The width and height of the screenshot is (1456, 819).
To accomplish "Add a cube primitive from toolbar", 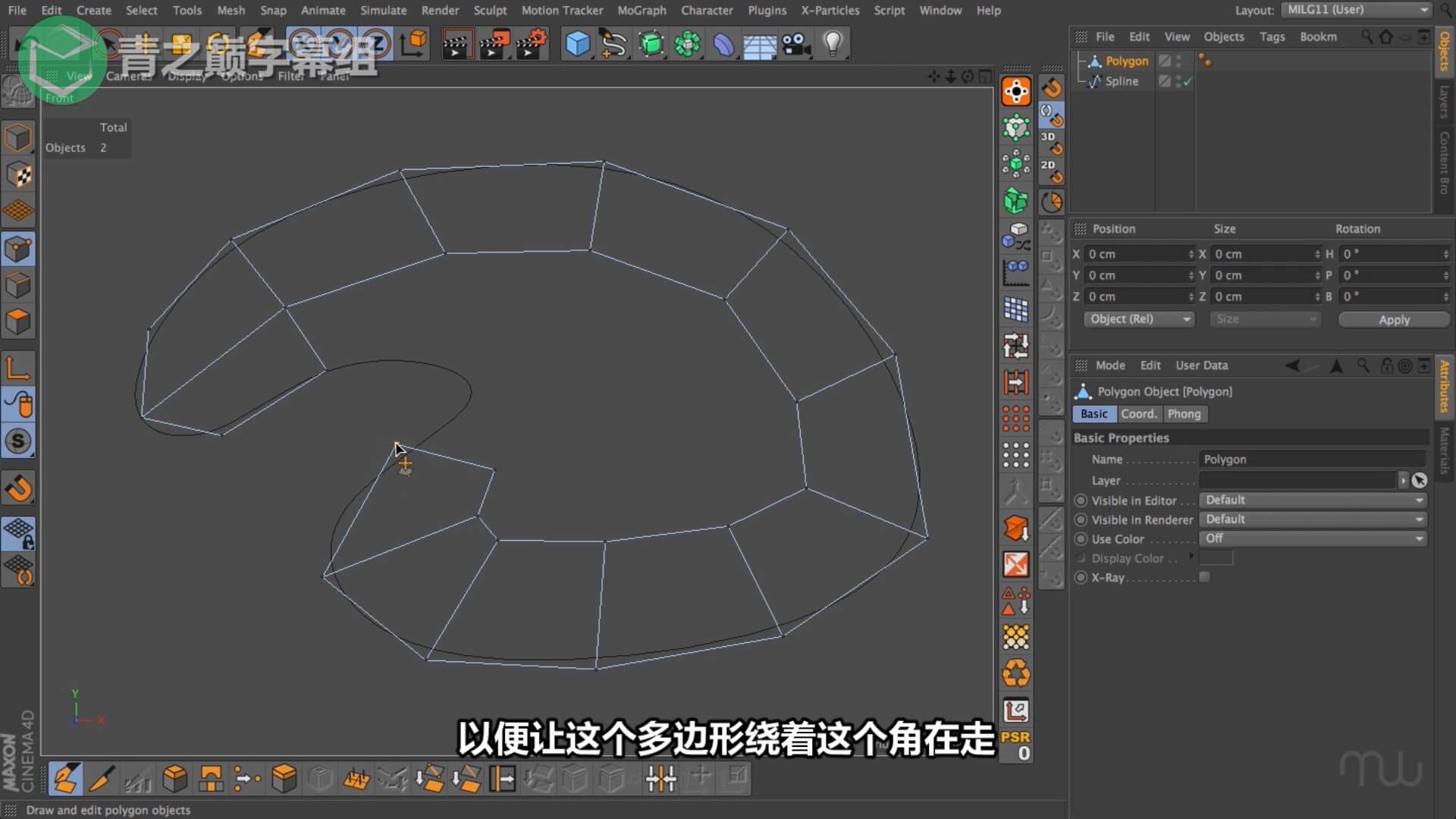I will coord(577,44).
